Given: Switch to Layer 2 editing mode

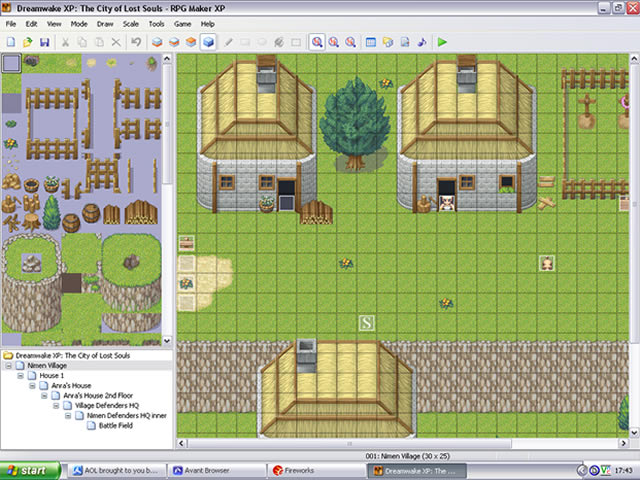Looking at the screenshot, I should (174, 42).
